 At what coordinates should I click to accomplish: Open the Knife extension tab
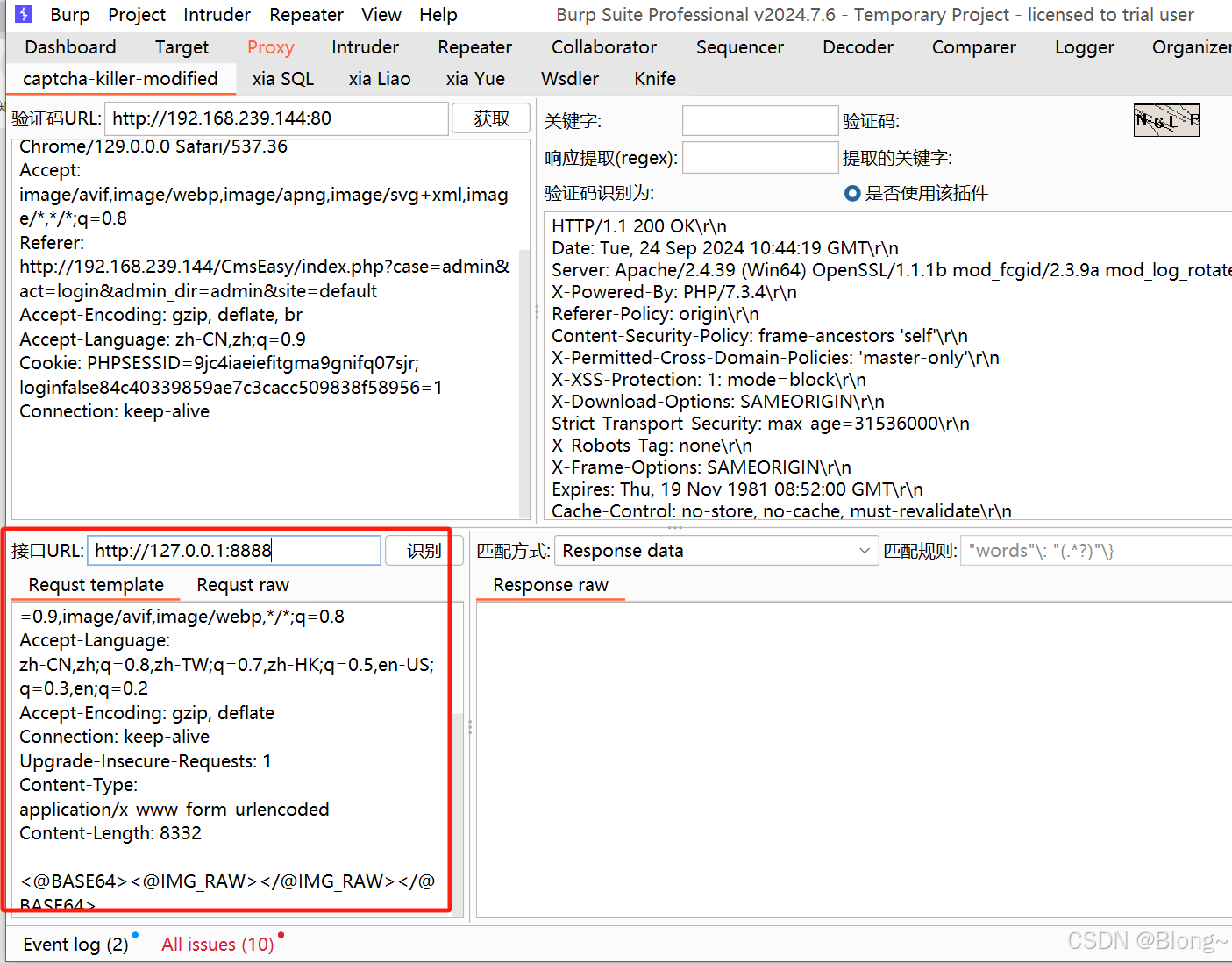point(654,79)
